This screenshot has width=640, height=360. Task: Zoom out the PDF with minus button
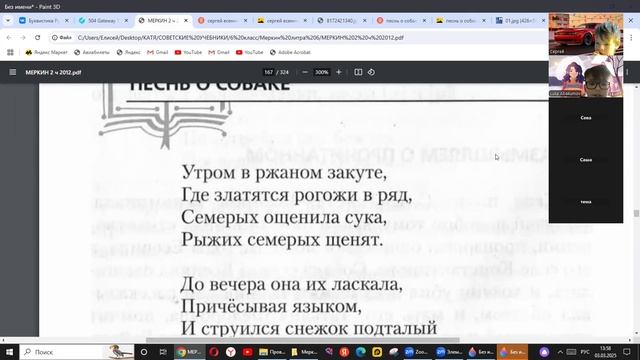point(305,72)
